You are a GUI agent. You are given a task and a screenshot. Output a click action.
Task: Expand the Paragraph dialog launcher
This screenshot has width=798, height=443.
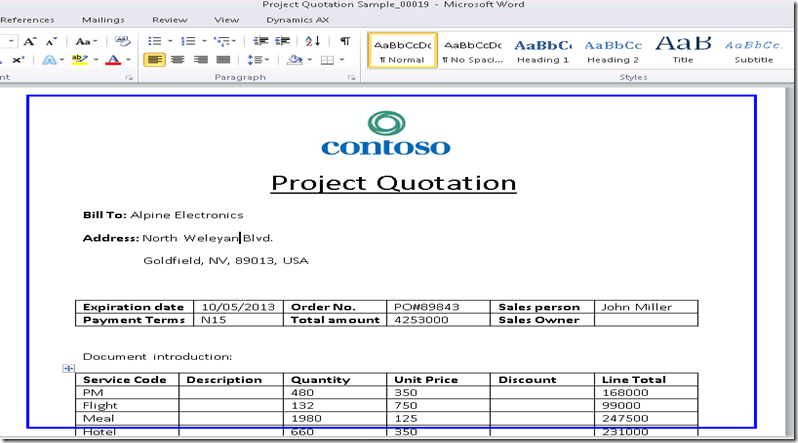351,77
